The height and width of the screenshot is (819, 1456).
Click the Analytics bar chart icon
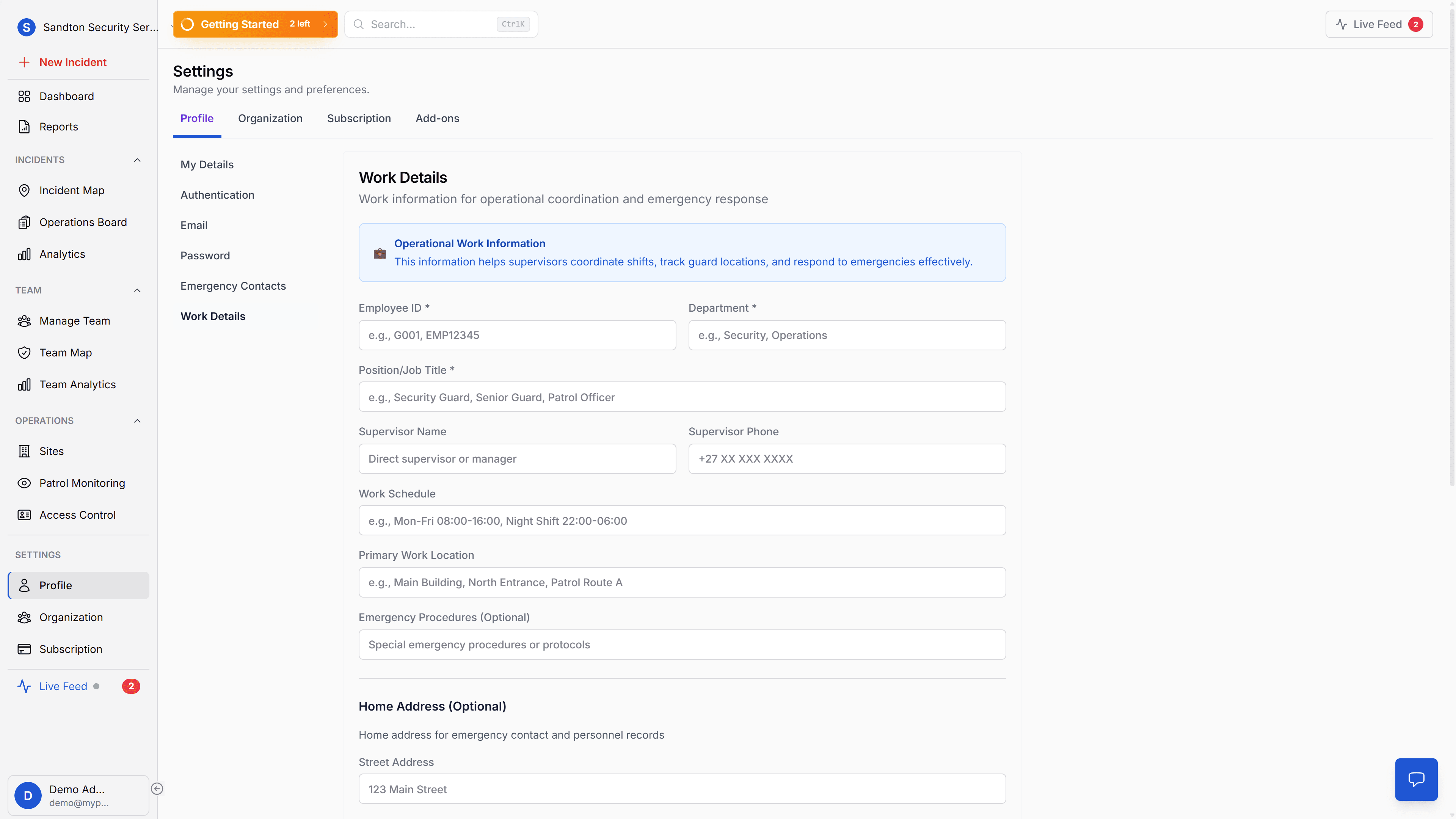[24, 254]
